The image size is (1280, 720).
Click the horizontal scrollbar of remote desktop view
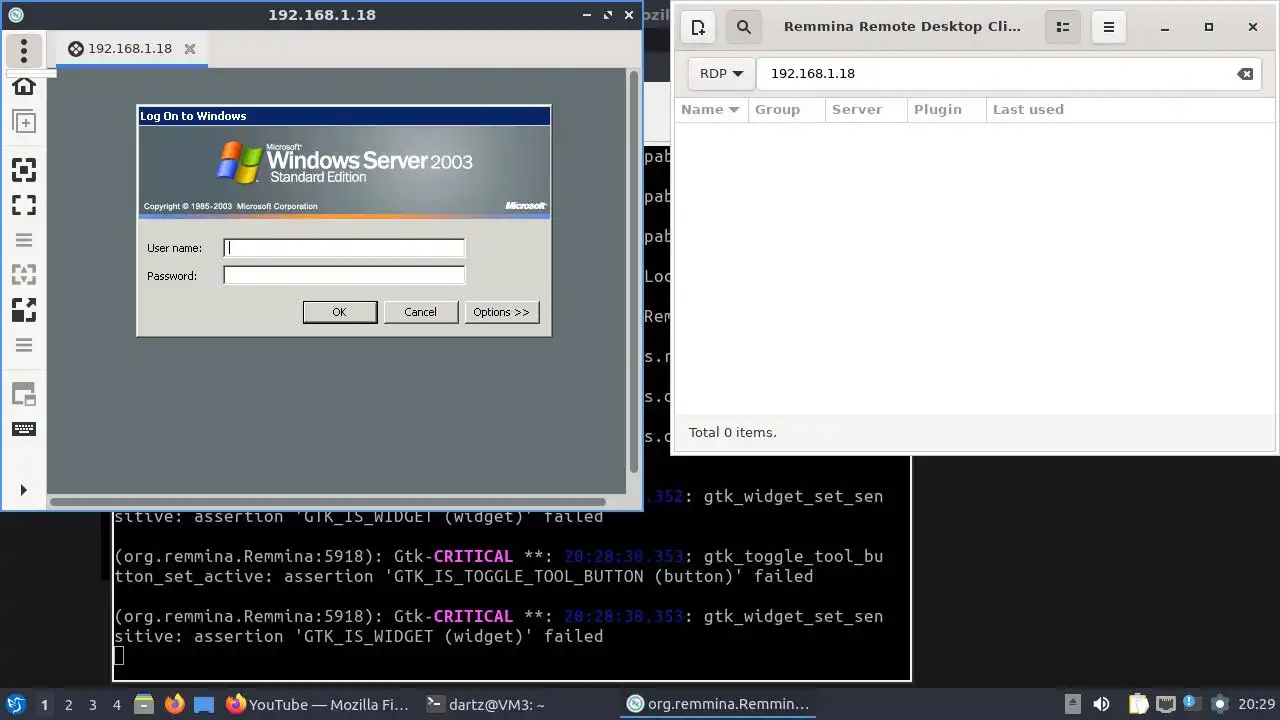click(x=328, y=502)
